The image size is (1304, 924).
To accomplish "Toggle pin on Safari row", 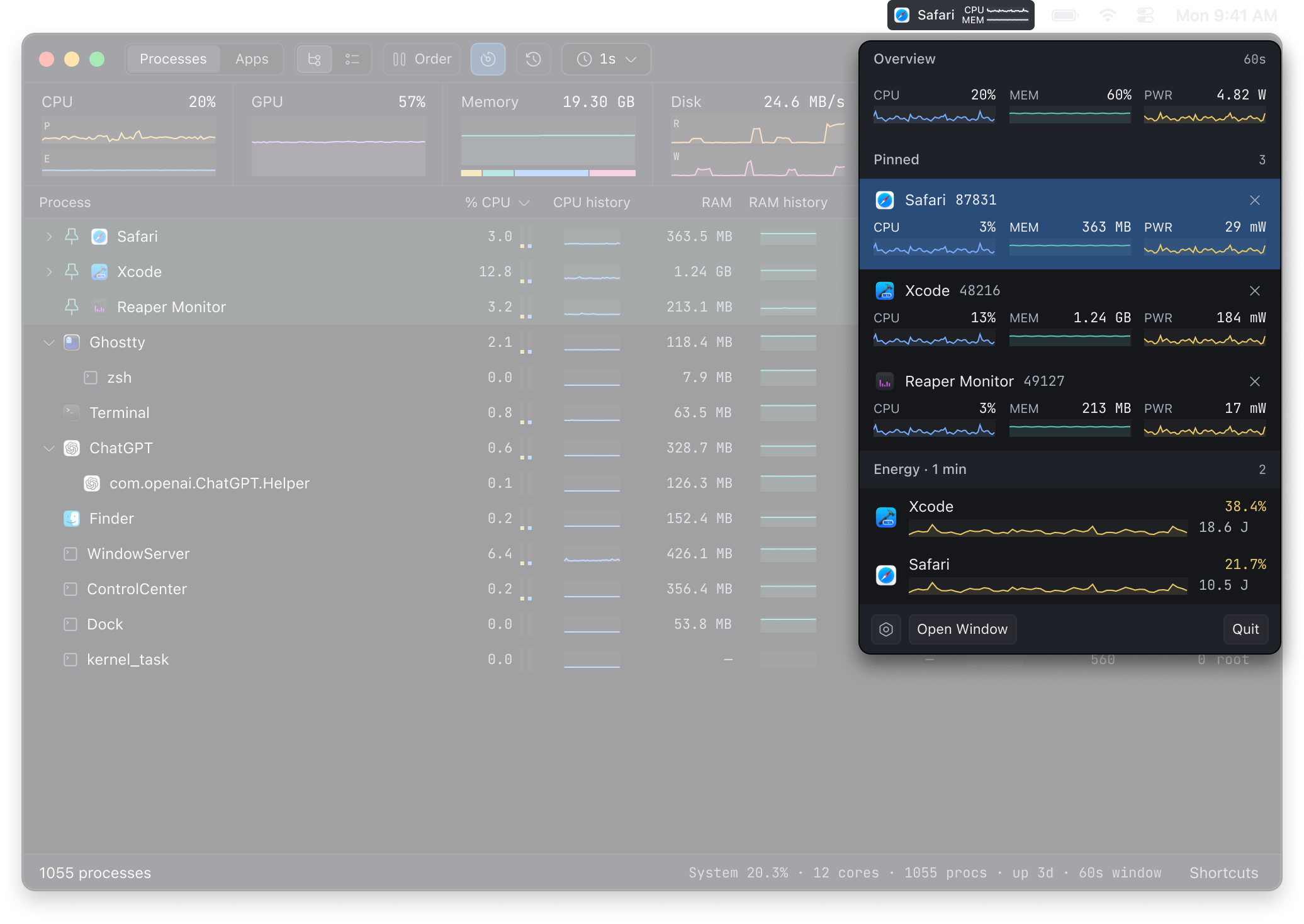I will (x=72, y=237).
